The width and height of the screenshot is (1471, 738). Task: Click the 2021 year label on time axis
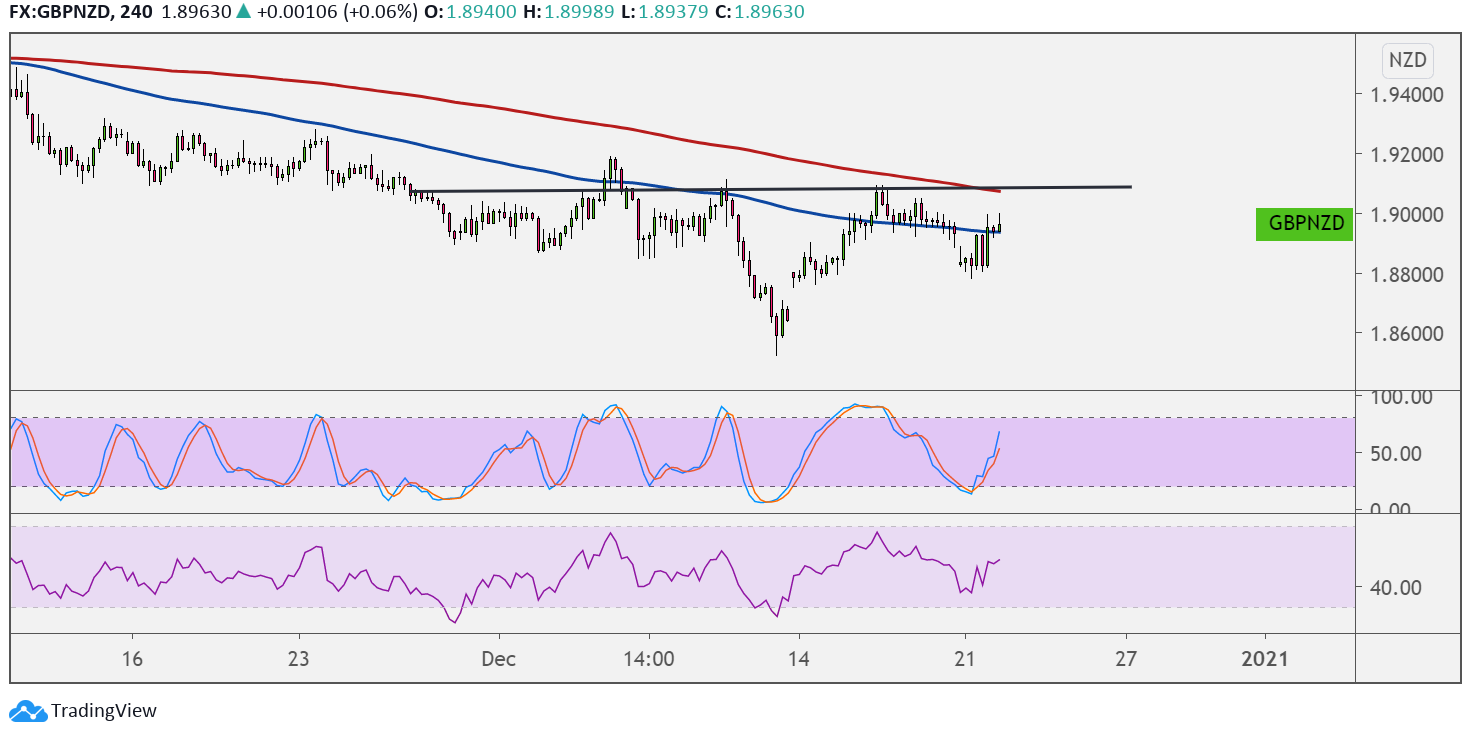pyautogui.click(x=1265, y=660)
